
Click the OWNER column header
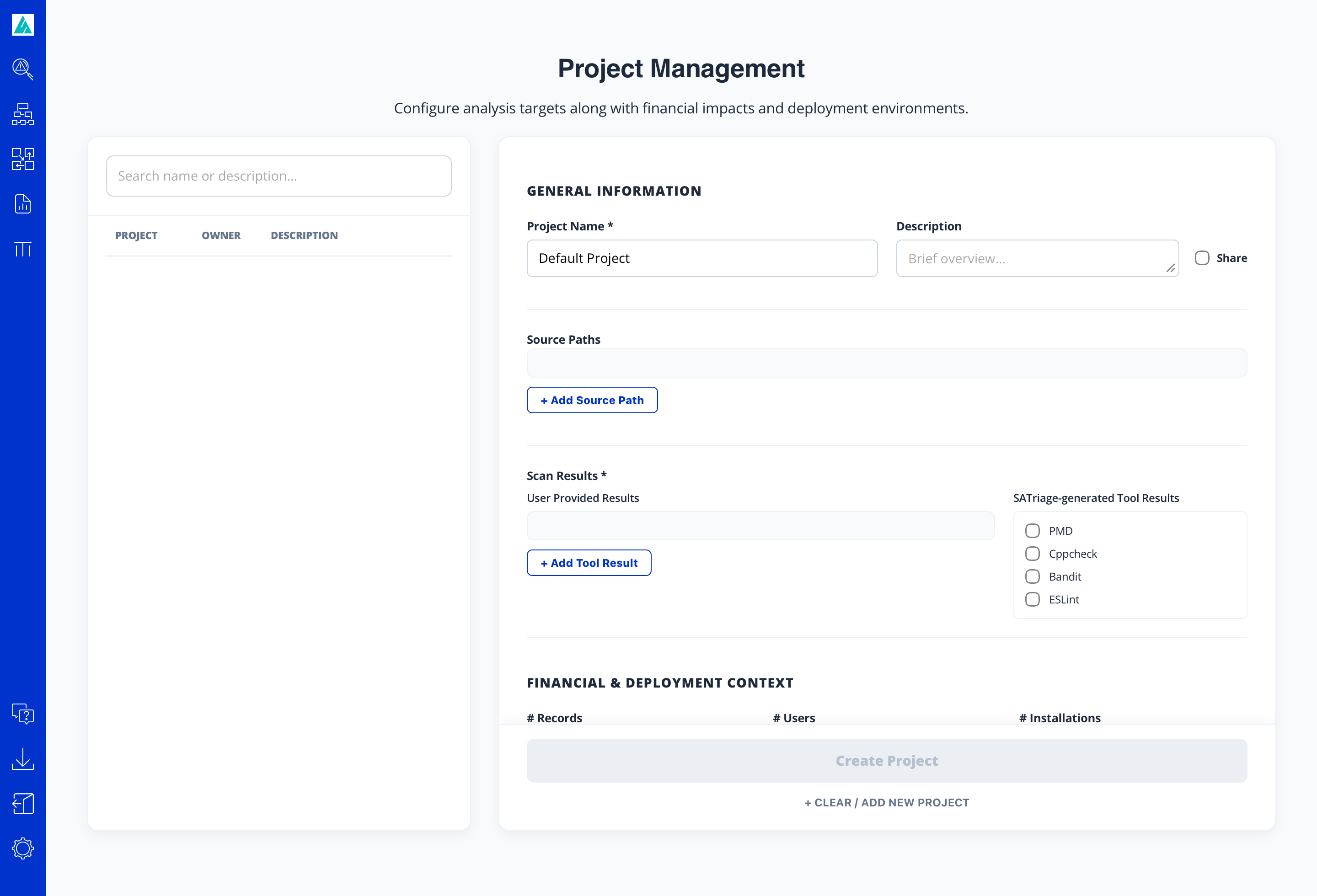coord(221,235)
